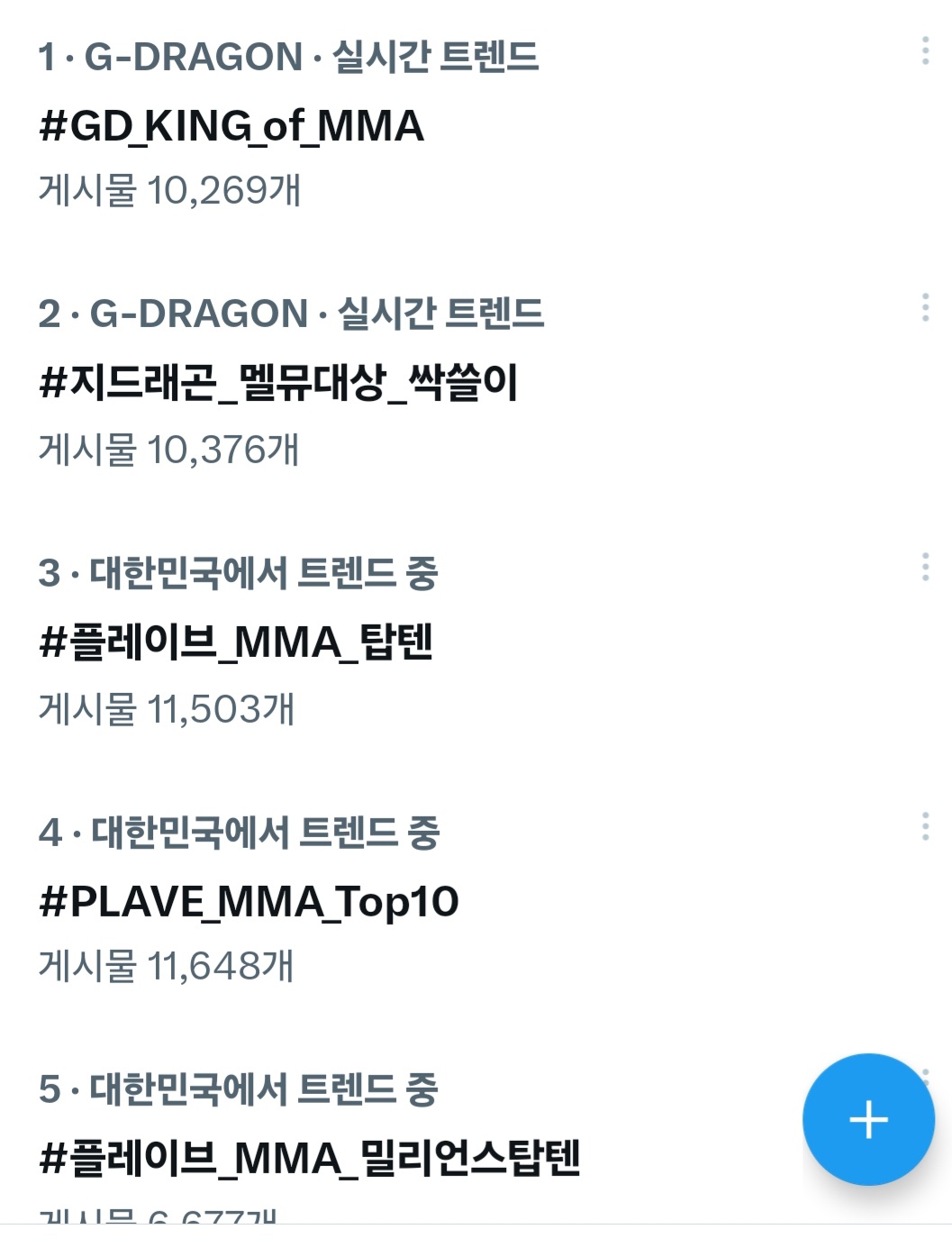Open more options for #GD_KING_of_MMA trend
Screen dimensions: 952x1239
[x=925, y=50]
